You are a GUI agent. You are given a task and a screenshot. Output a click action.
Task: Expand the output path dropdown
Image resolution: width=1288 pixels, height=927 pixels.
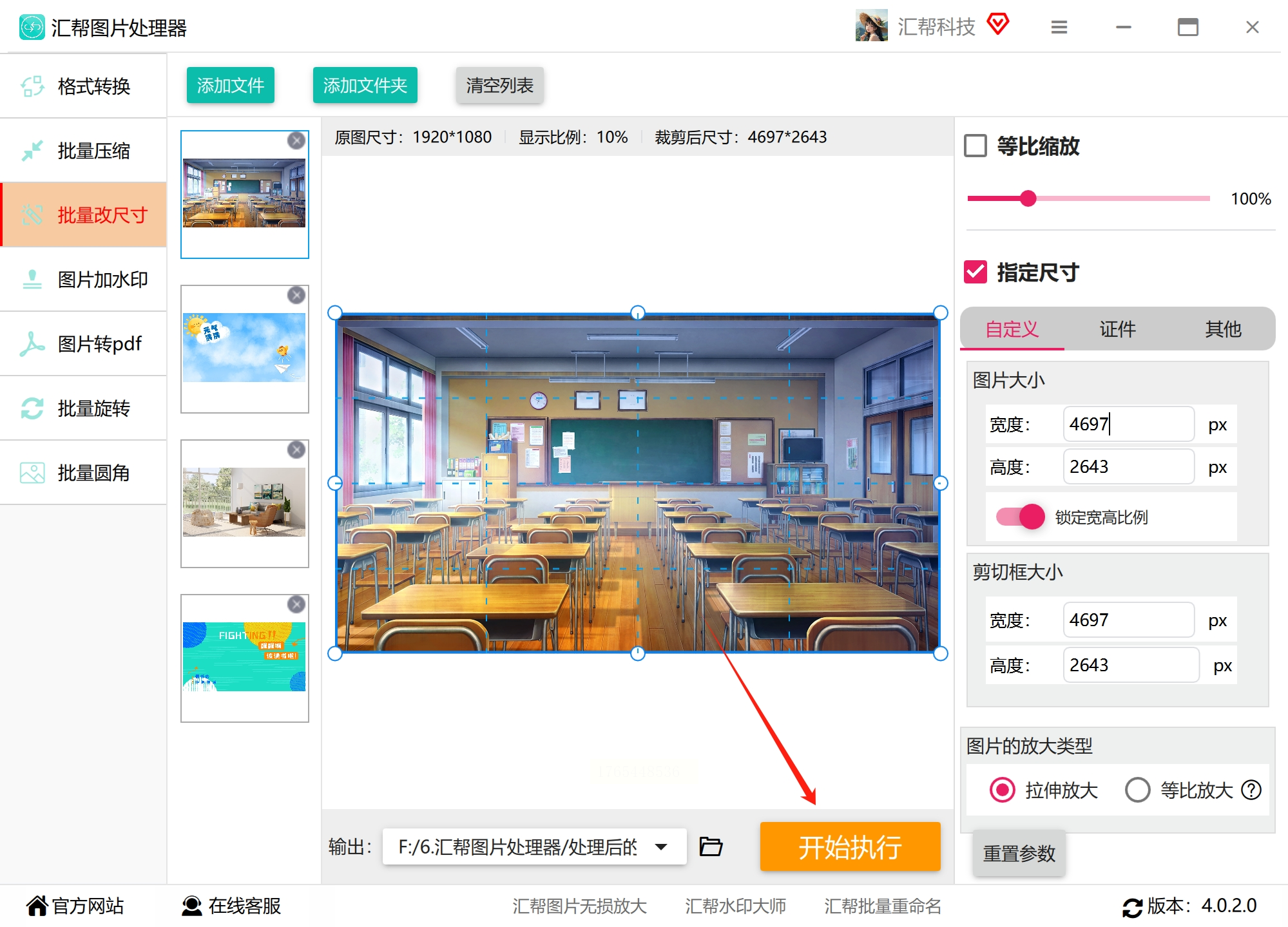click(661, 846)
